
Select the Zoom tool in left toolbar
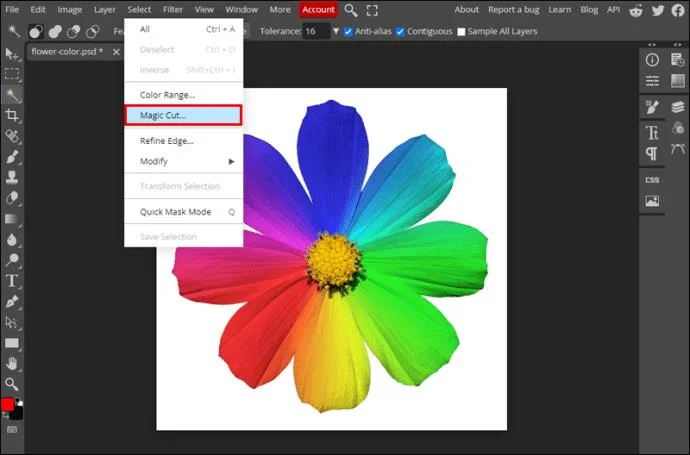[x=12, y=384]
